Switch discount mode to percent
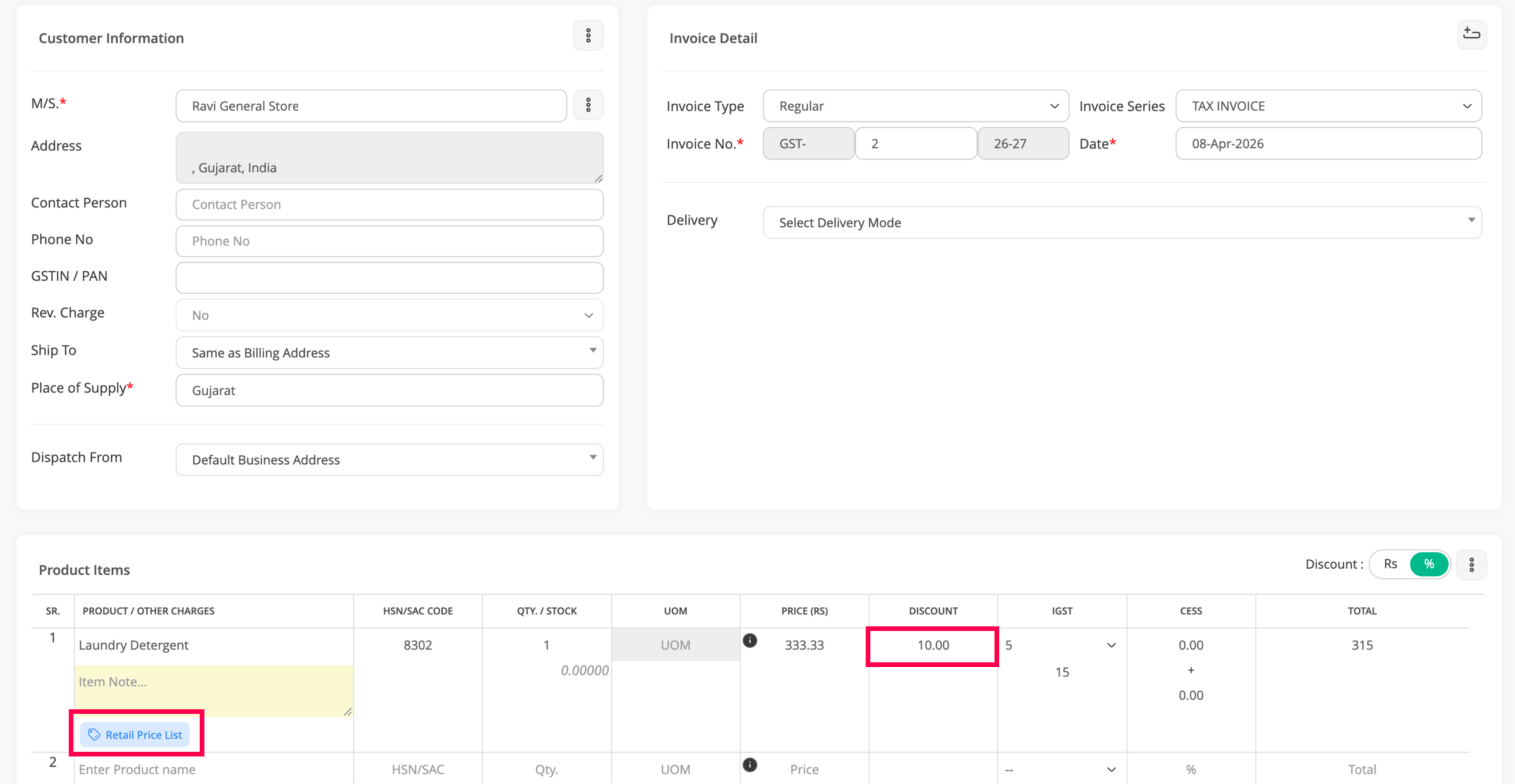 1429,564
